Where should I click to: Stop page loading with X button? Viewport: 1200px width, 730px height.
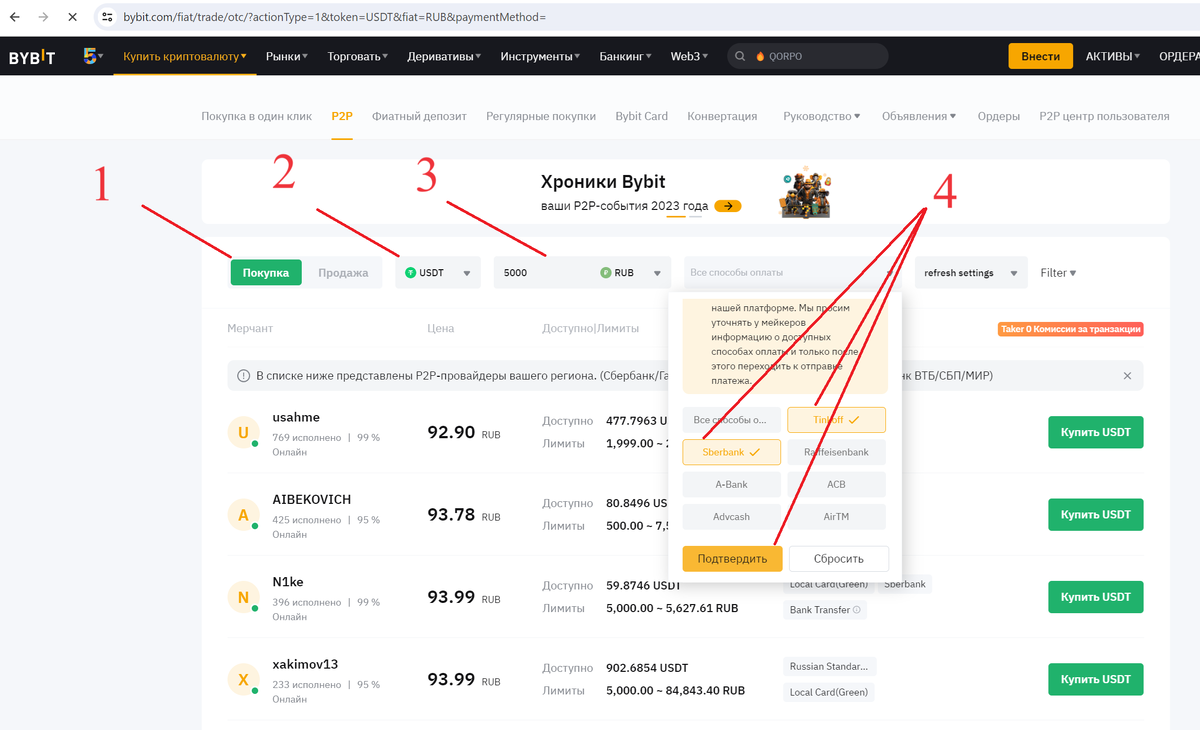75,18
